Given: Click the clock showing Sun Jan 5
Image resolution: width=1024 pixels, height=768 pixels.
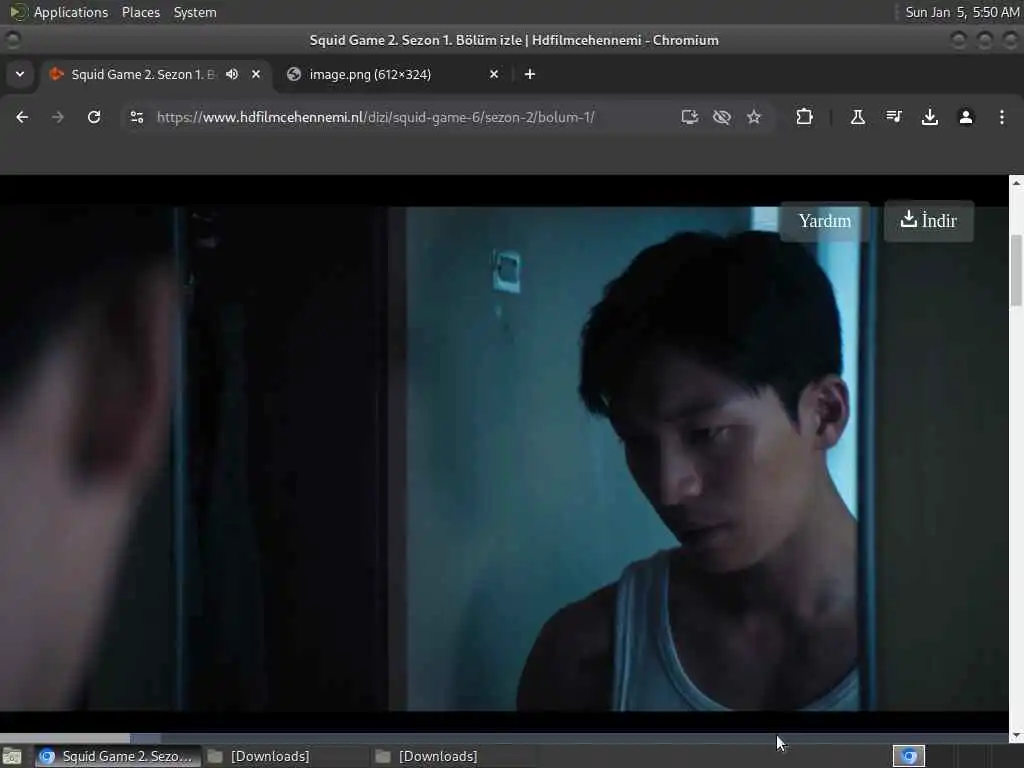Looking at the screenshot, I should point(962,12).
